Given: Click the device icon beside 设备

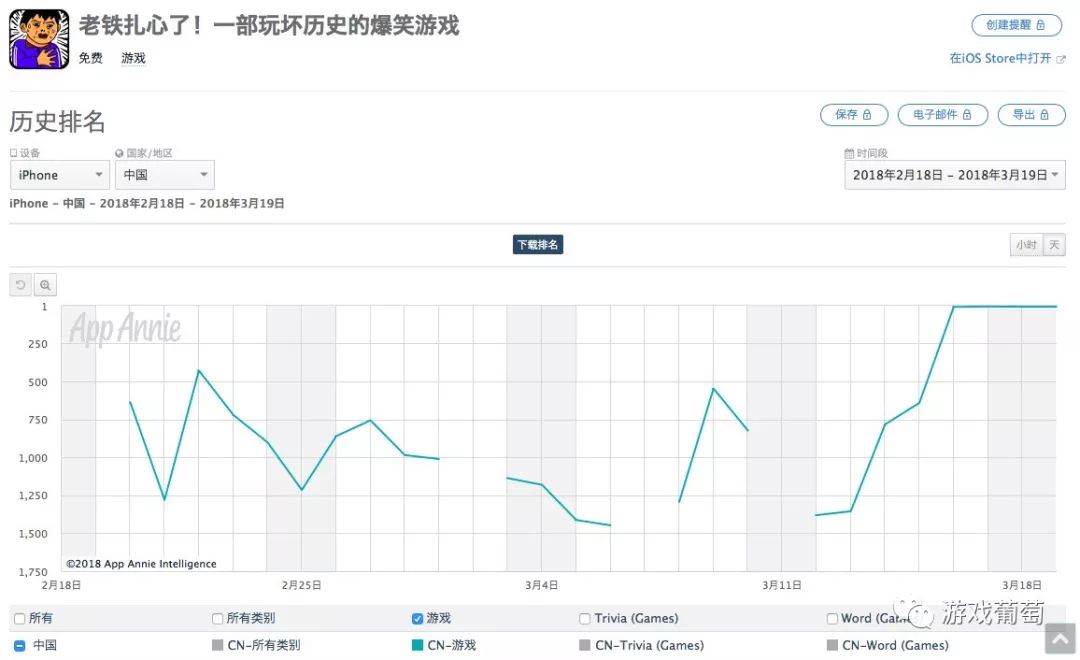Looking at the screenshot, I should coord(14,154).
